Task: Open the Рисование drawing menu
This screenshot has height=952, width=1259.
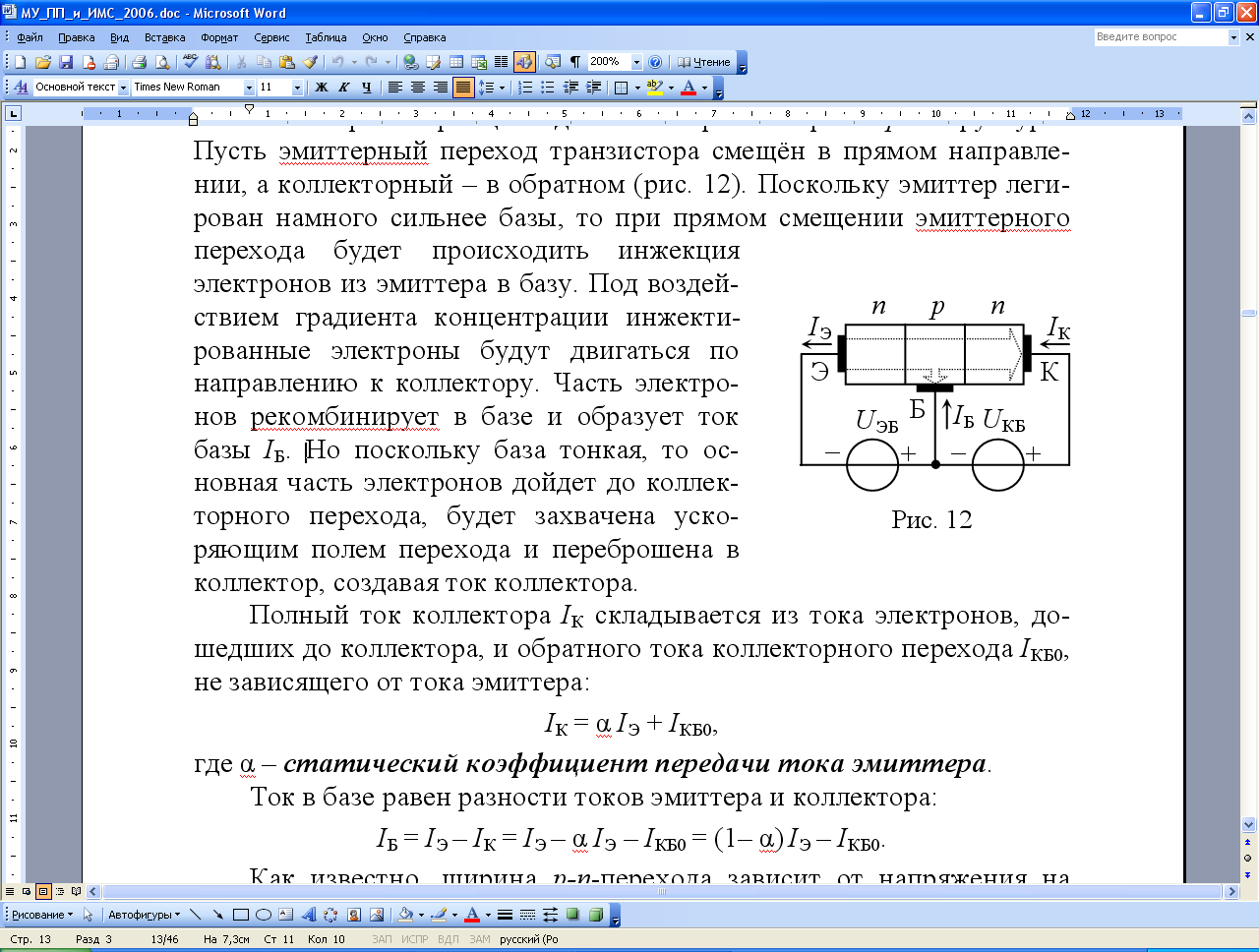Action: pos(41,915)
